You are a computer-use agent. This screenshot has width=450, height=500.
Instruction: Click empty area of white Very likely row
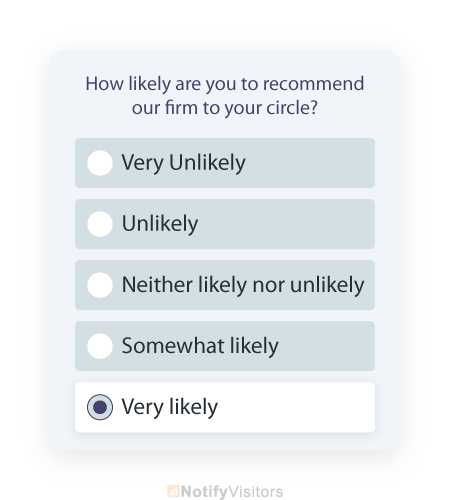coord(297,407)
